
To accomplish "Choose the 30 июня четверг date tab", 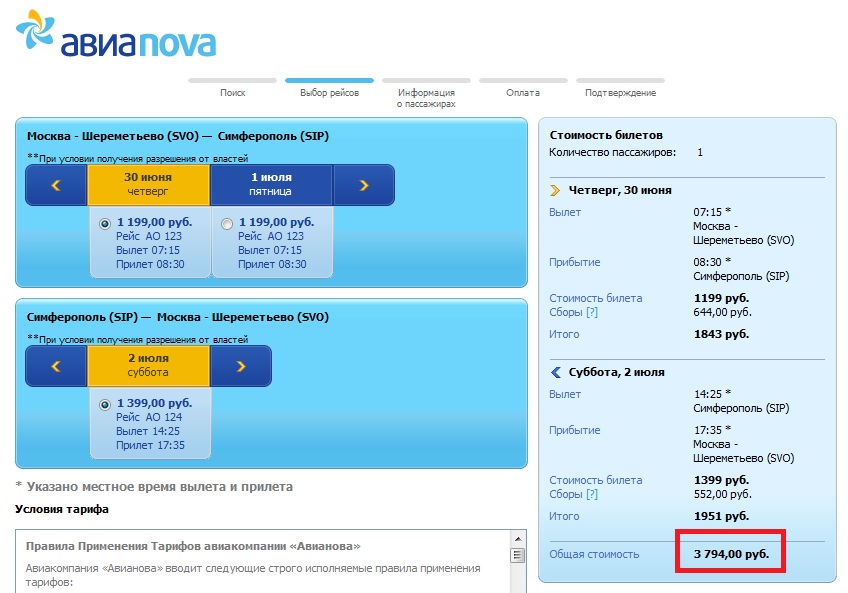I will click(148, 185).
